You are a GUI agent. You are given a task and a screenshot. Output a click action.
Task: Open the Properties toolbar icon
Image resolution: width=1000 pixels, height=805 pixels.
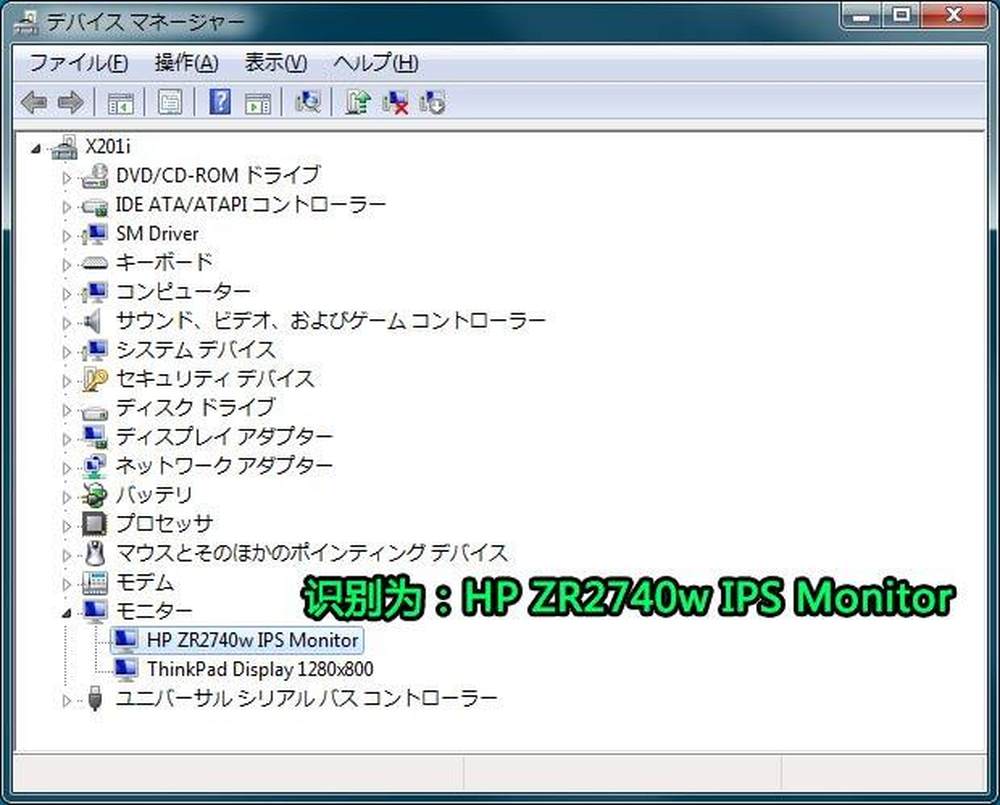pyautogui.click(x=170, y=102)
